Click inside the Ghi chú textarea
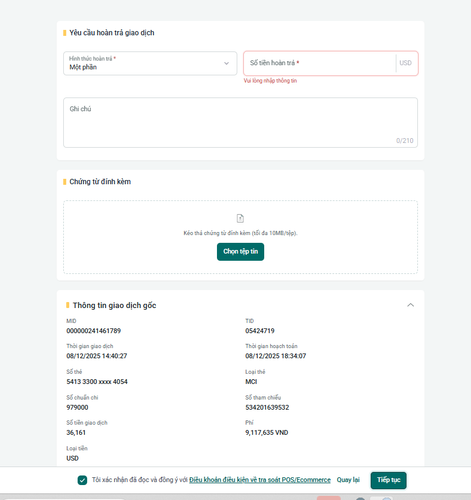This screenshot has width=471, height=500. [240, 122]
